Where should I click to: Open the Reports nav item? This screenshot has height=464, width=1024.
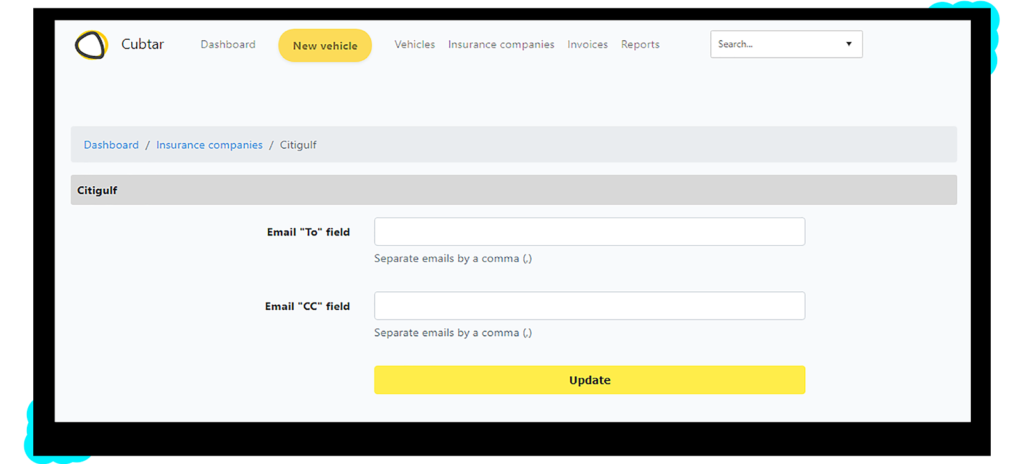(640, 44)
